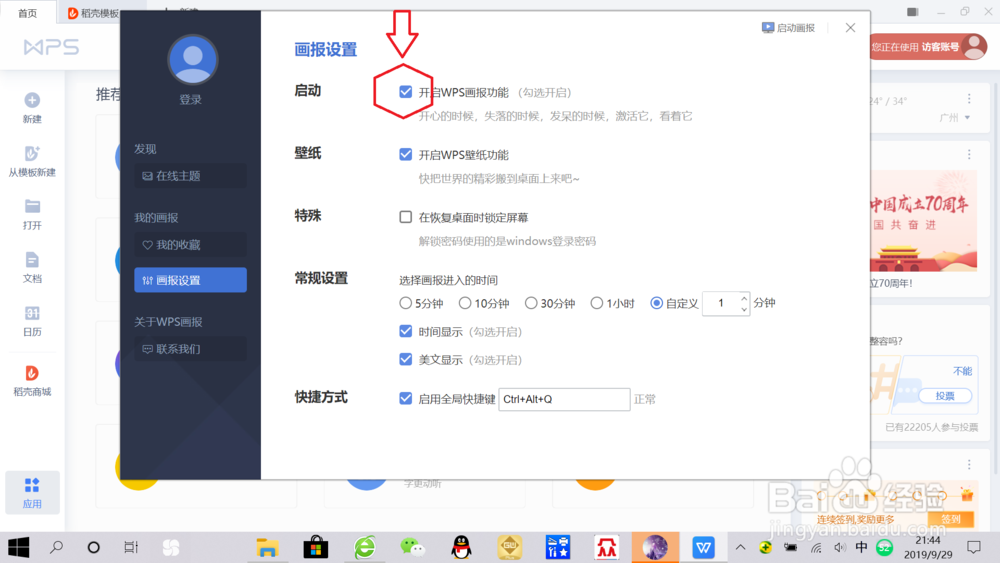This screenshot has height=563, width=1000.
Task: Click the 新建 plus icon in WPS sidebar
Action: tap(32, 100)
